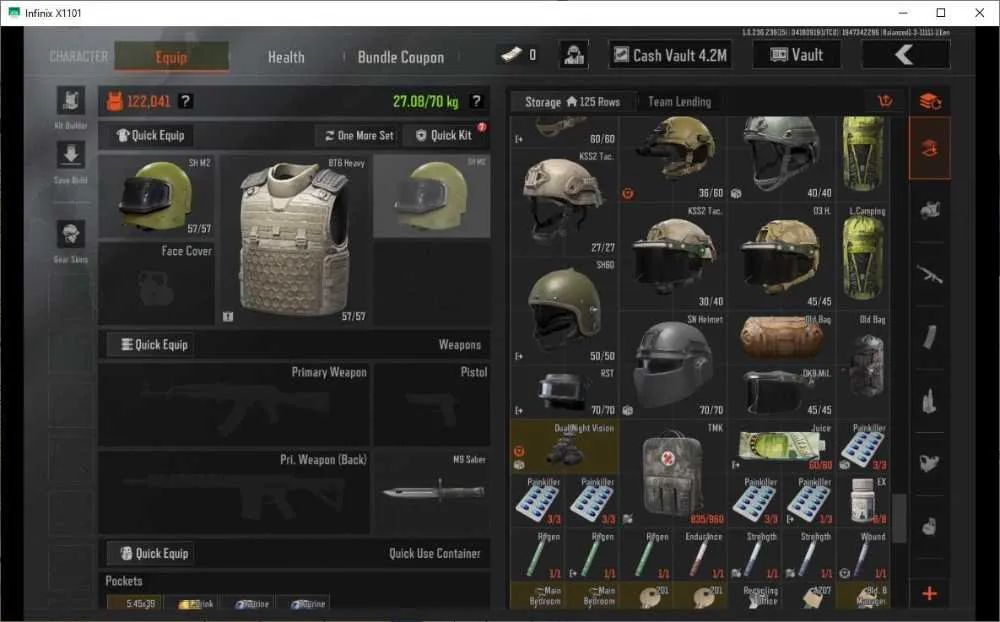
Task: Open the Vault button
Action: pyautogui.click(x=797, y=55)
